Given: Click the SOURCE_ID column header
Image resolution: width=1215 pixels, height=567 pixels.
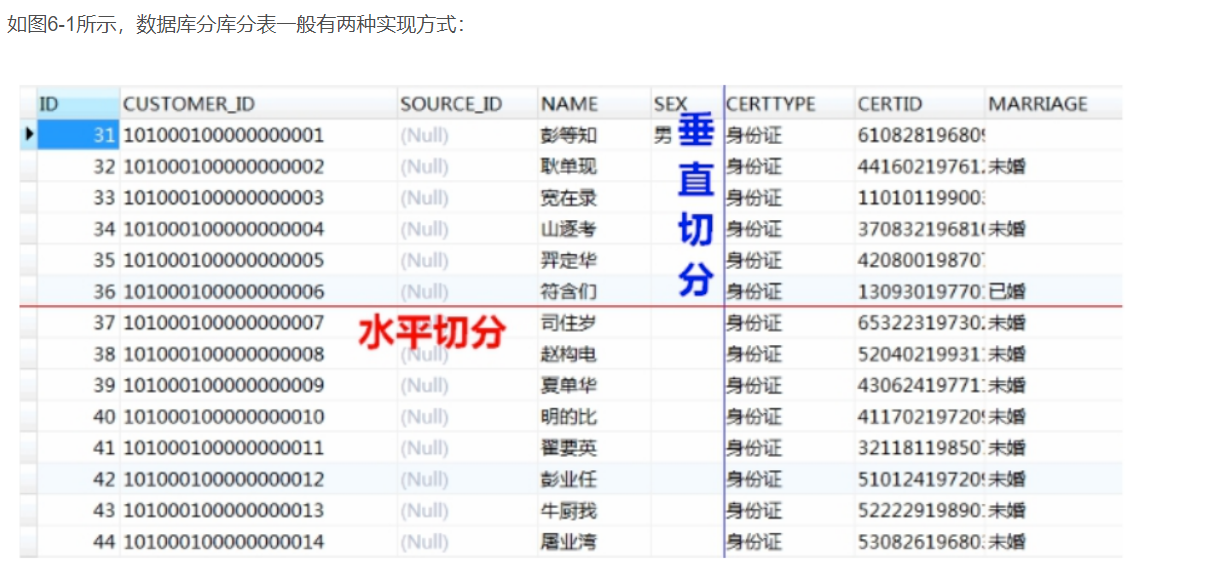Looking at the screenshot, I should (467, 104).
